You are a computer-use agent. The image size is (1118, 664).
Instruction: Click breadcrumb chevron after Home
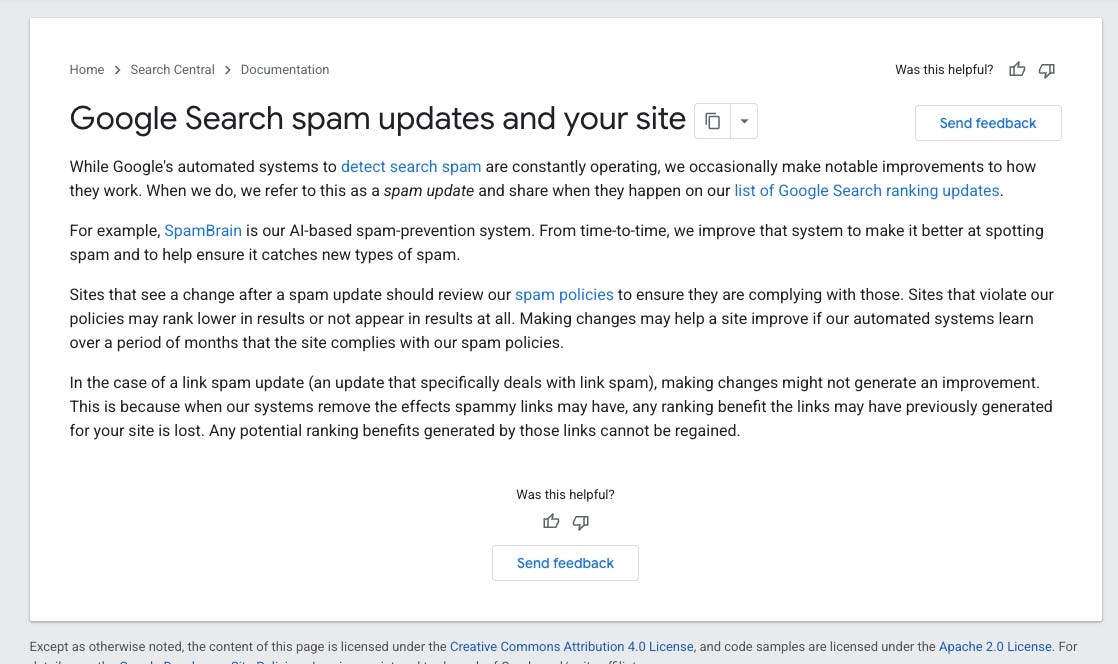coord(117,70)
